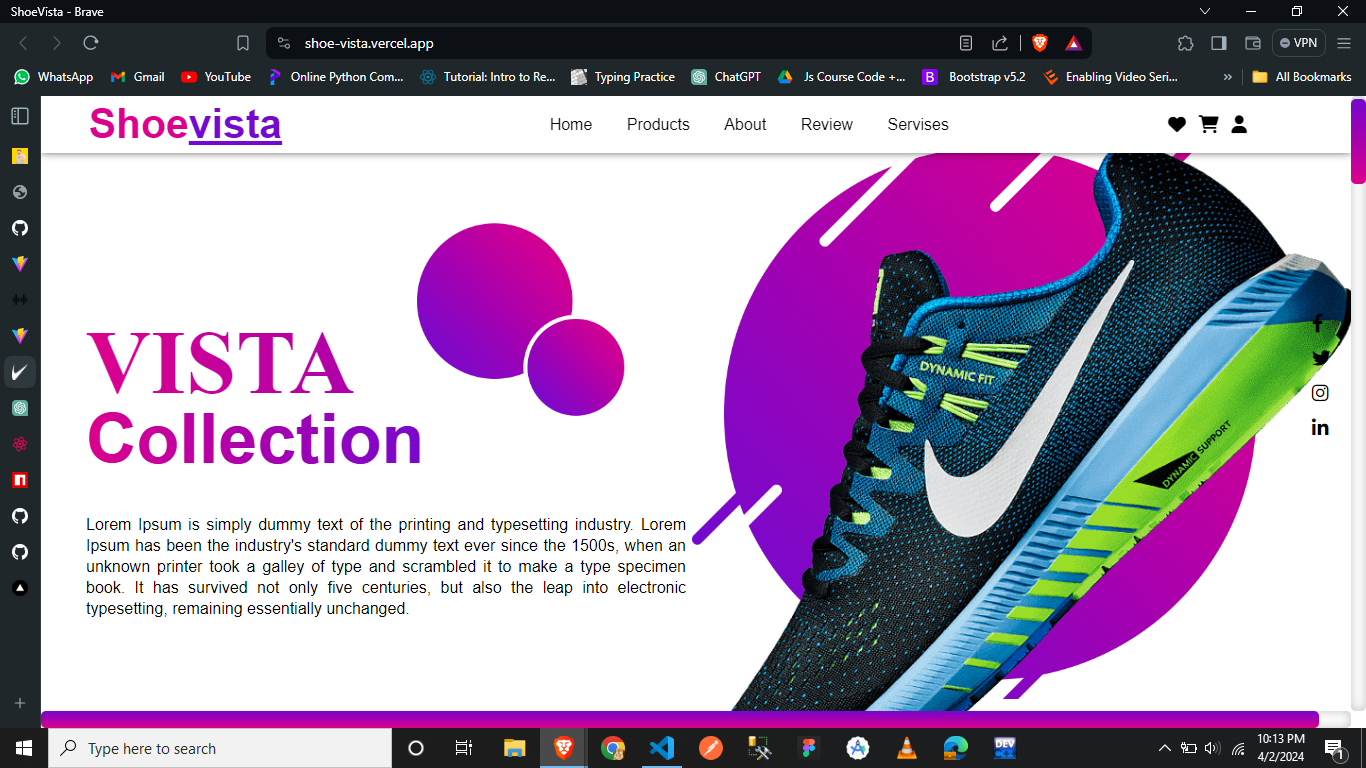Go forward to next page
1366x768 pixels.
coord(57,43)
